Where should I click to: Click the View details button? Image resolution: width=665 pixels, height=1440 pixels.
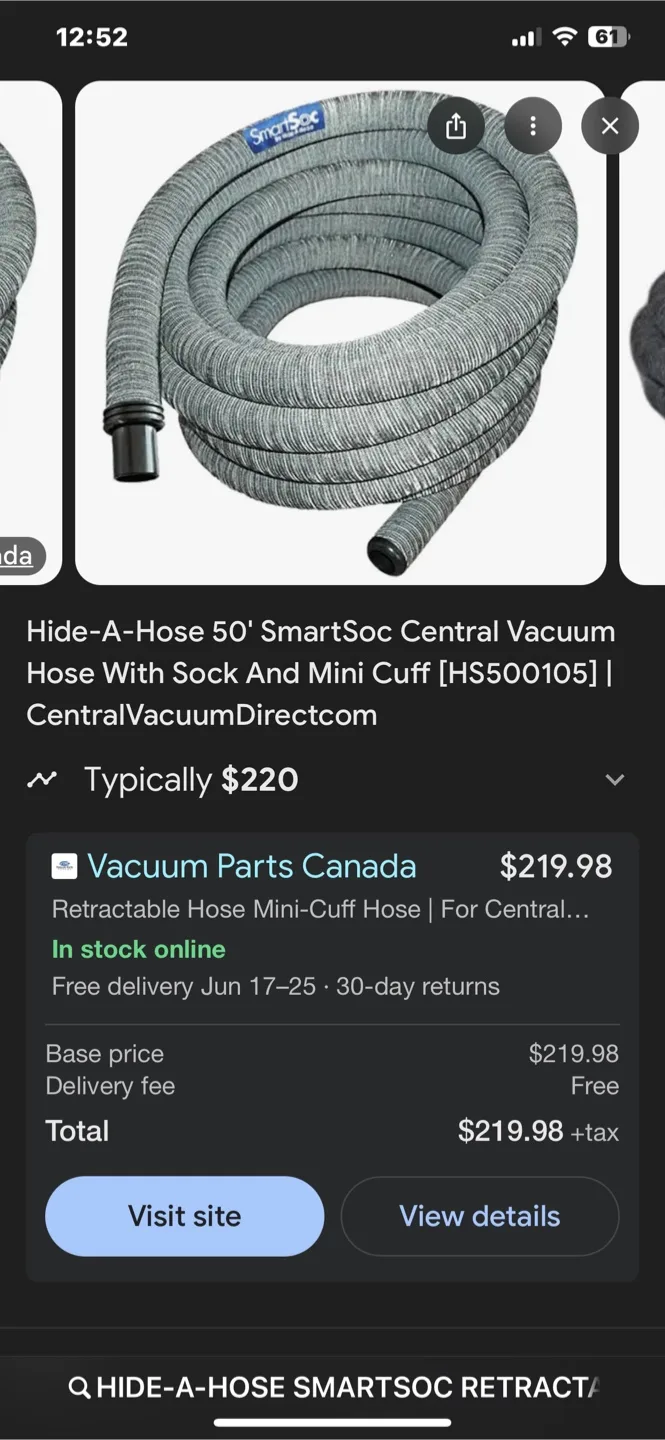pyautogui.click(x=480, y=1216)
